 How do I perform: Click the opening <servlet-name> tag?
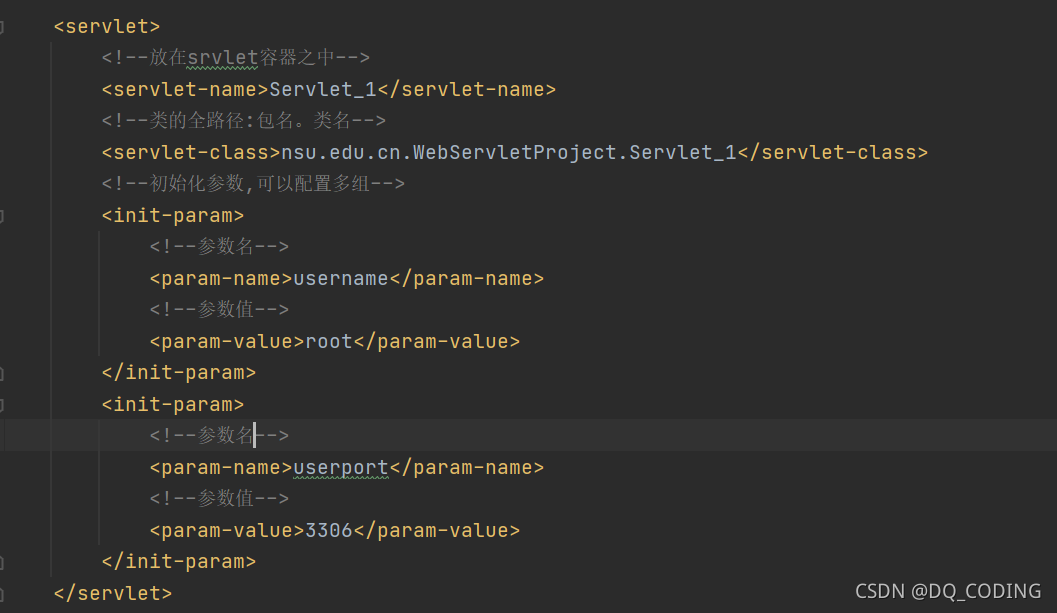coord(185,89)
